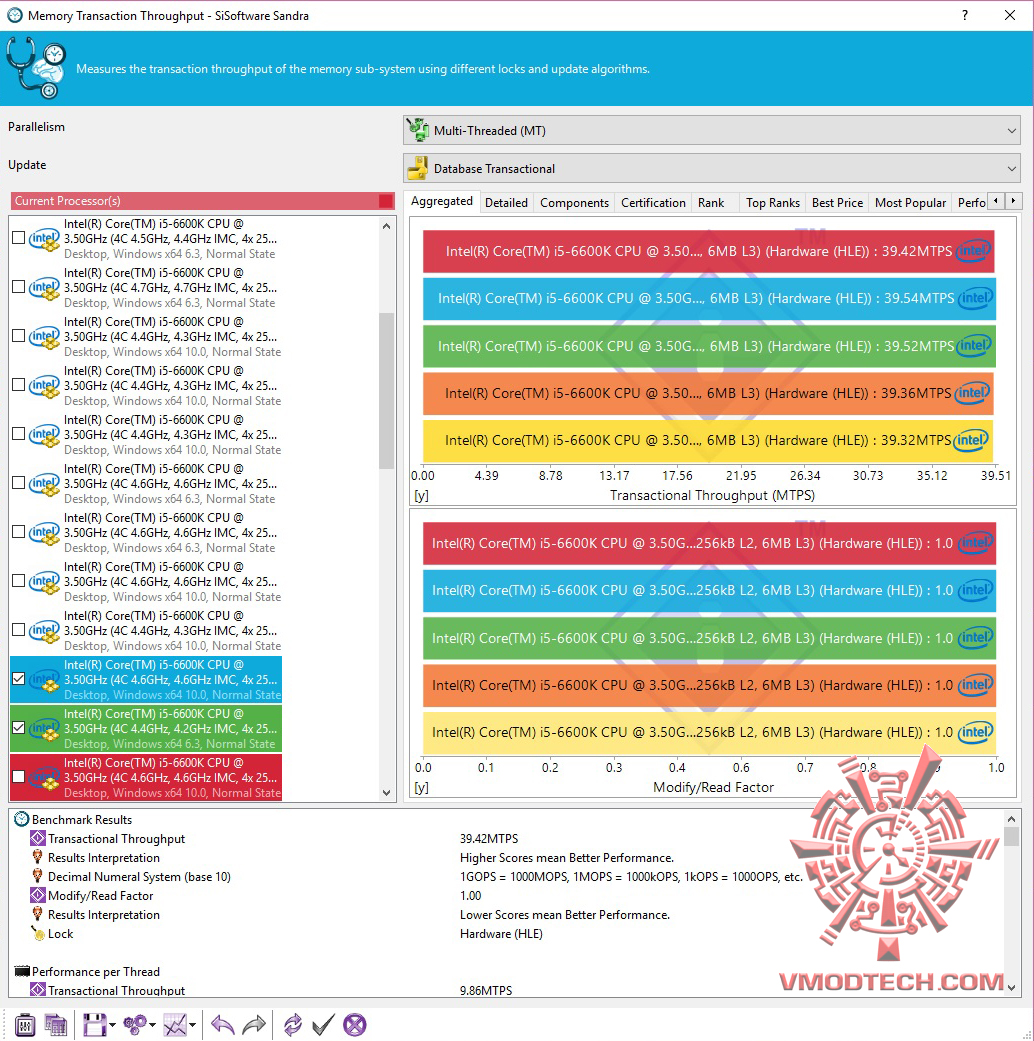Click the checkmark OK icon in toolbar
The height and width of the screenshot is (1041, 1034).
click(323, 1025)
